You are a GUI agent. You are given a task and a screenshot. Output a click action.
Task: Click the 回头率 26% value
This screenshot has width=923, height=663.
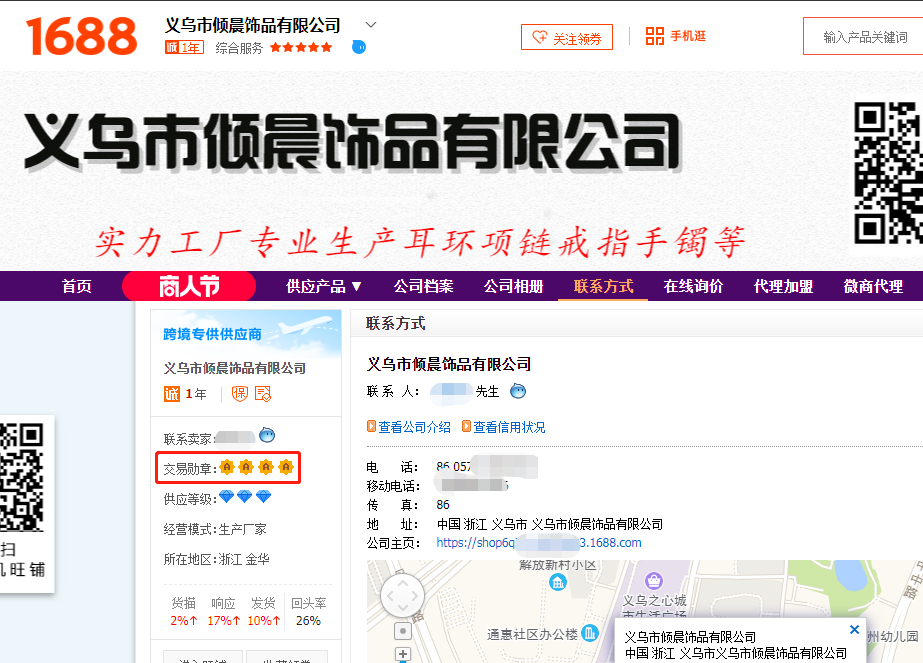[x=308, y=621]
